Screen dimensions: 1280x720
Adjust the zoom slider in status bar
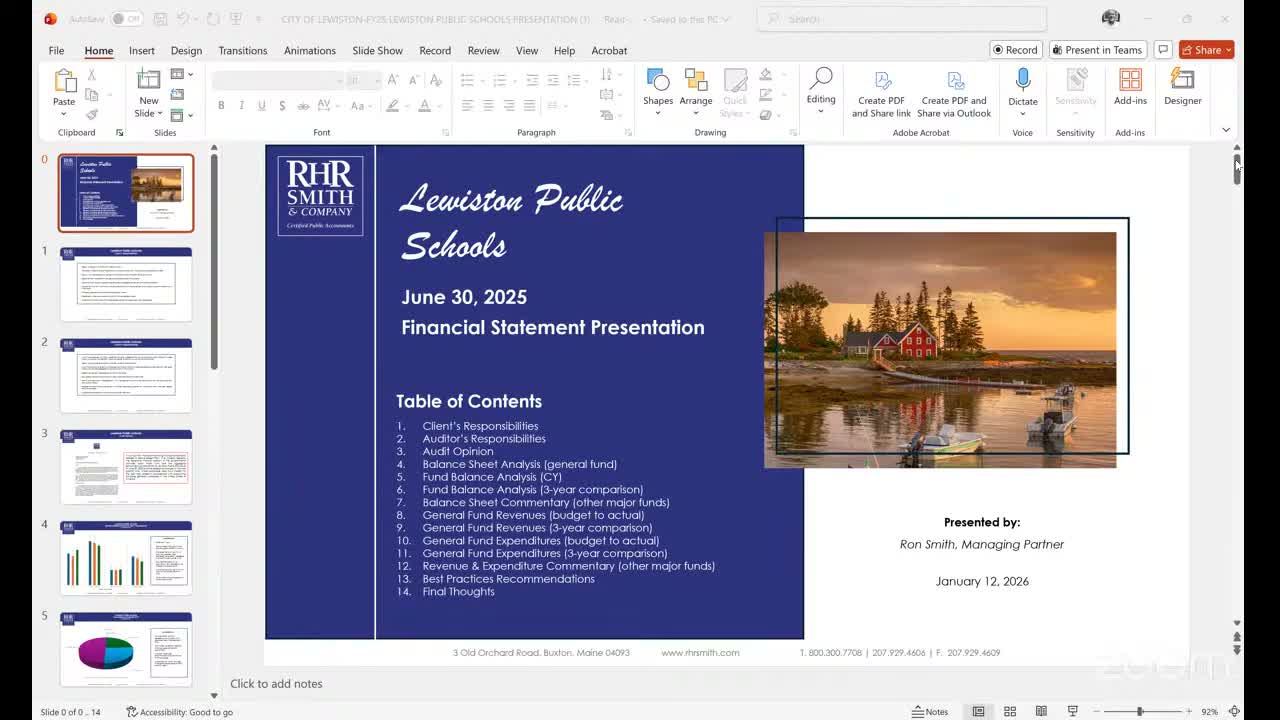coord(1139,711)
